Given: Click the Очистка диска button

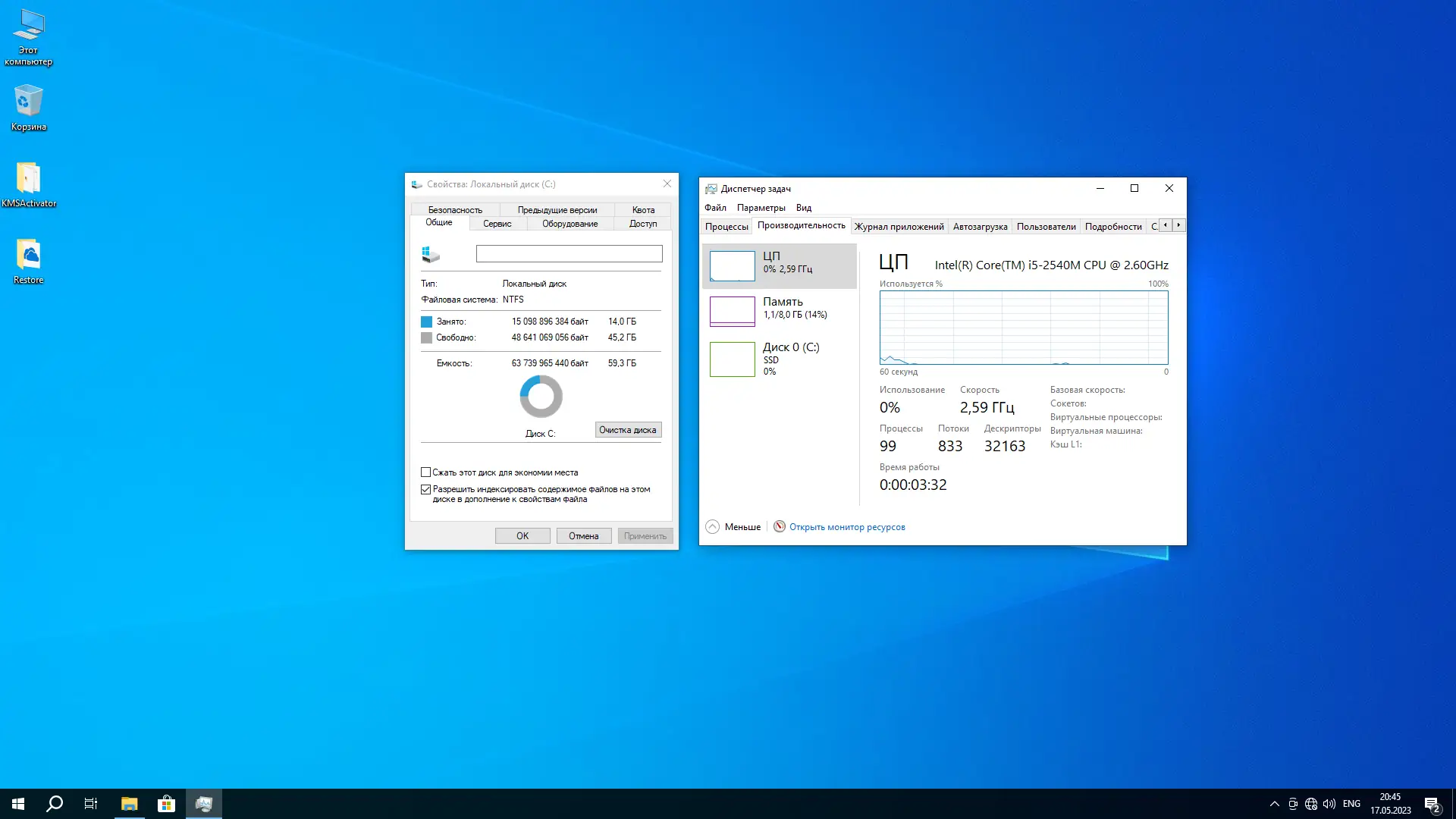Looking at the screenshot, I should click(x=628, y=430).
